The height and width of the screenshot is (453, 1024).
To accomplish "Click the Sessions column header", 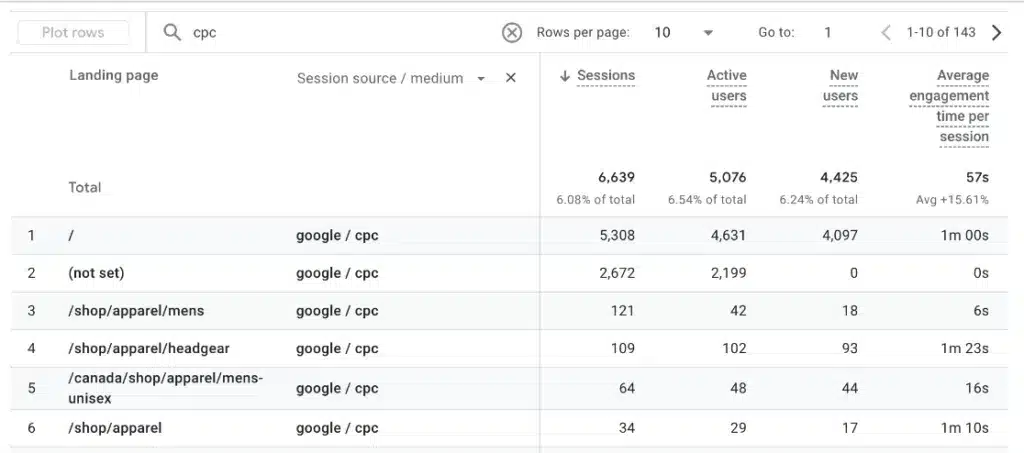I will click(x=606, y=76).
